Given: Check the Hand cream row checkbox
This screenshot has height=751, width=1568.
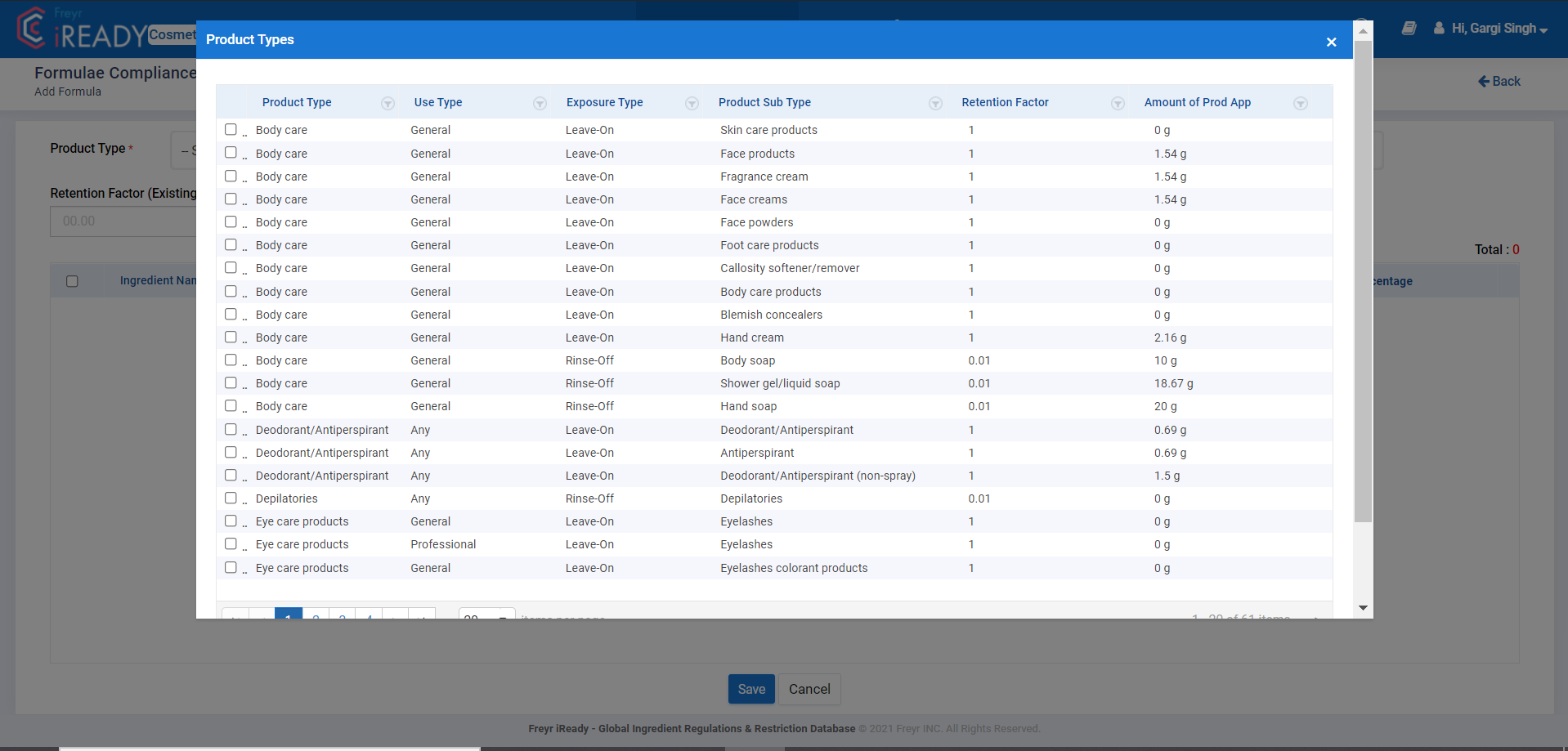Looking at the screenshot, I should tap(231, 338).
